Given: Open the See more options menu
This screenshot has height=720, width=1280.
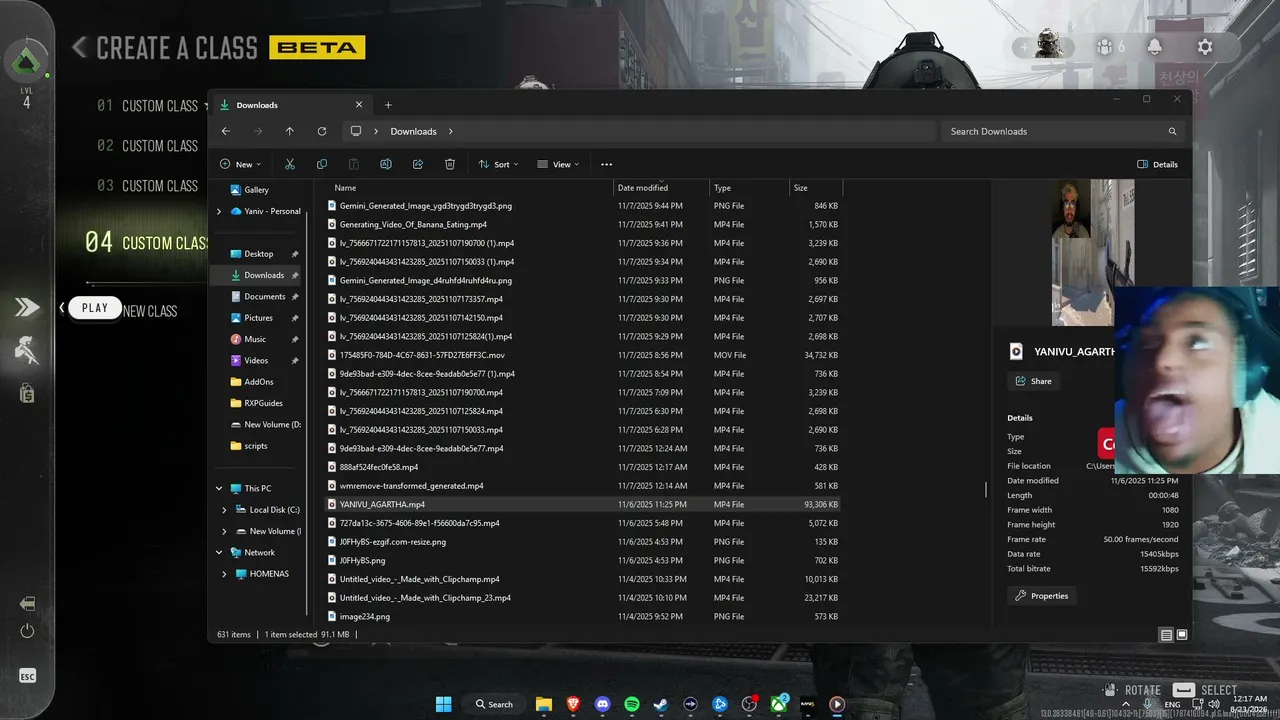Looking at the screenshot, I should 606,164.
